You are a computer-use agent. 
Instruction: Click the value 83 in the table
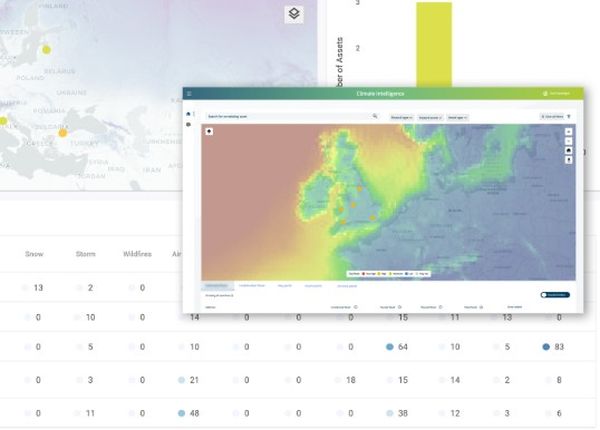pos(559,347)
